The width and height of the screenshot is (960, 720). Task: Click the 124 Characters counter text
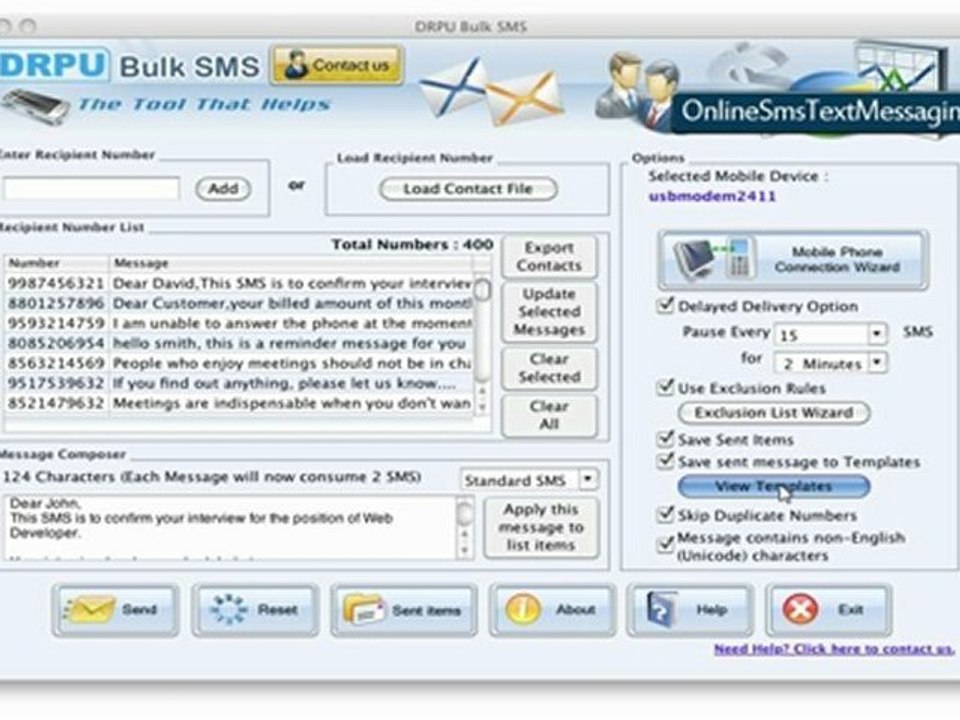[212, 477]
